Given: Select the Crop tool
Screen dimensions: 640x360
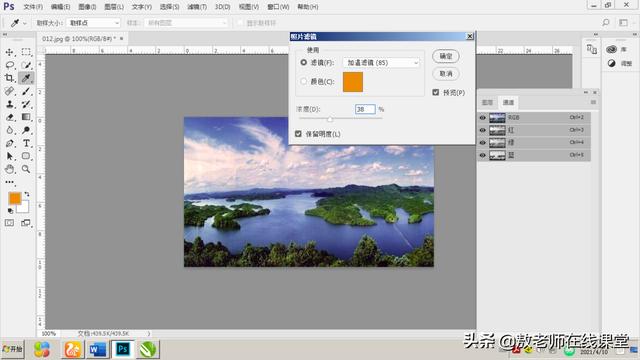Looking at the screenshot, I should click(9, 78).
